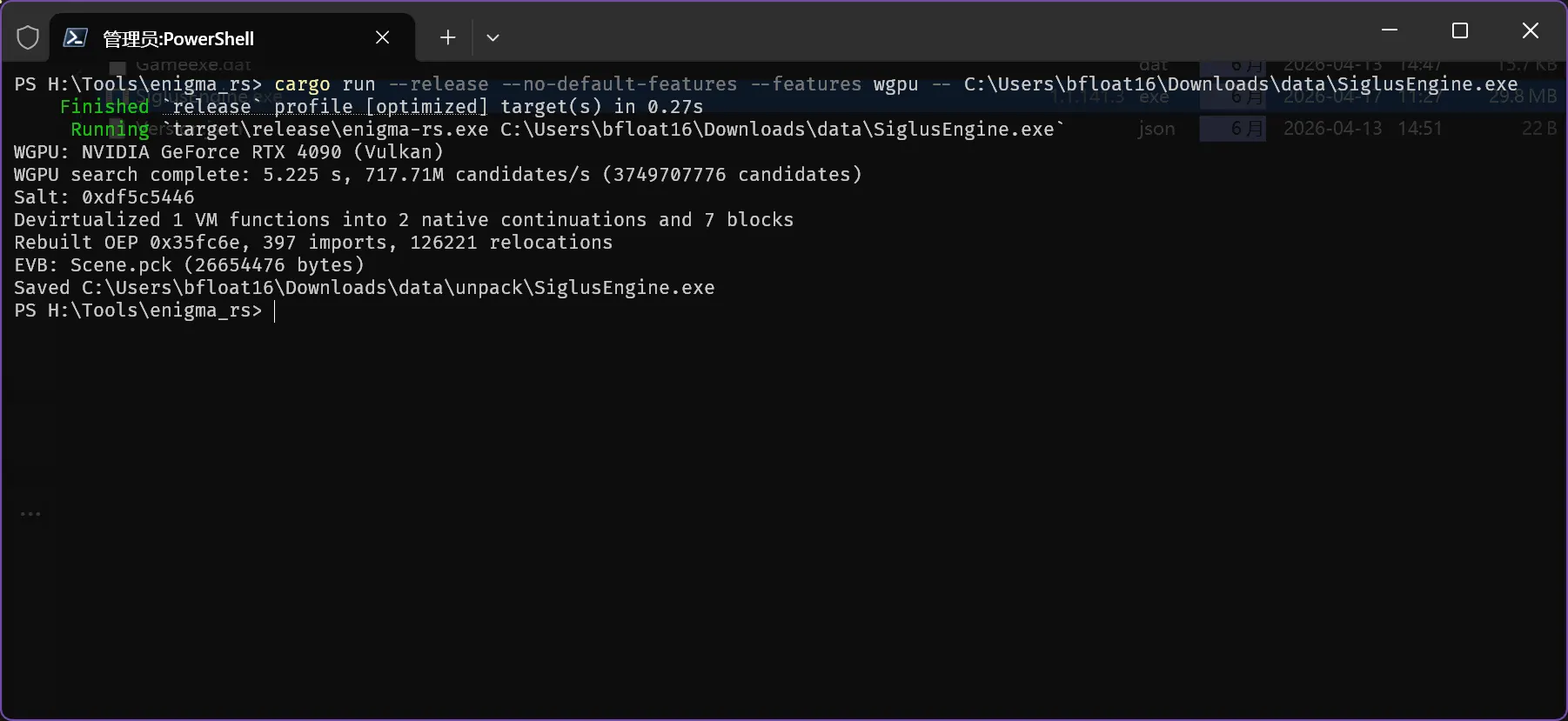Click the yellow cargo command word
The image size is (1568, 721).
[302, 84]
